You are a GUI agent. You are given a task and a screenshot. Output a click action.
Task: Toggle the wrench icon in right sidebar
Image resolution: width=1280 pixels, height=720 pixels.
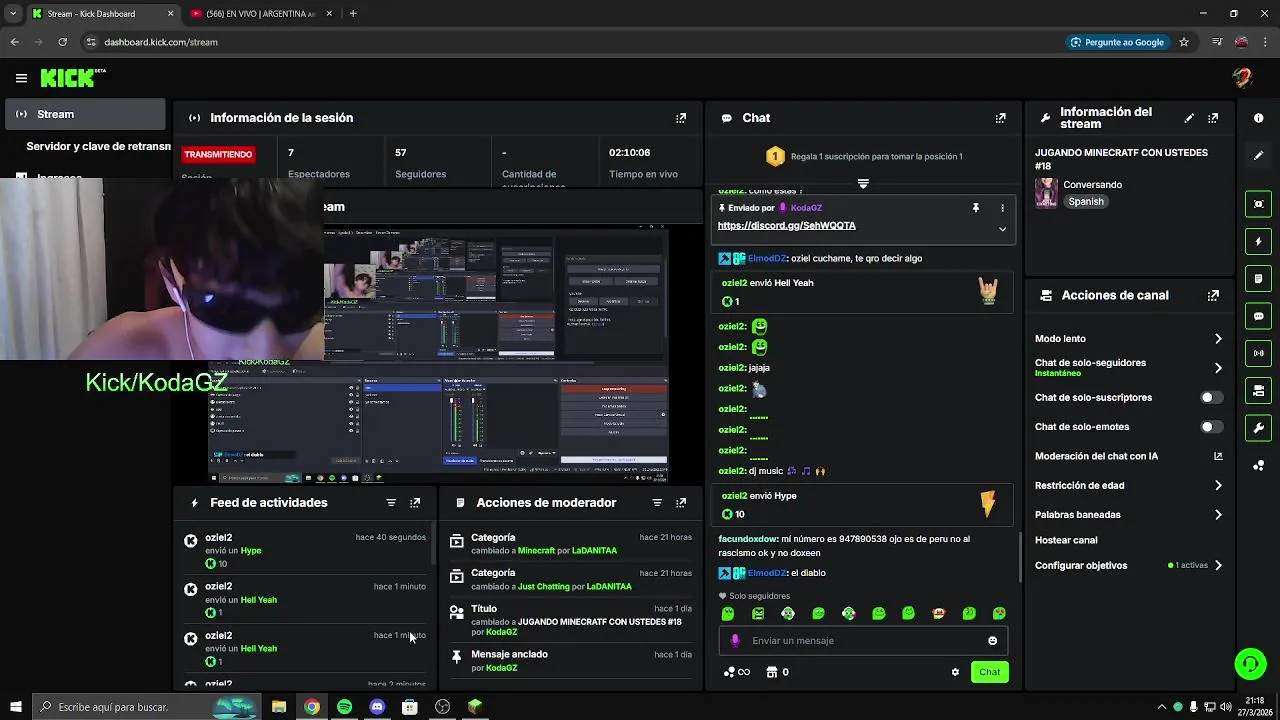coord(1258,428)
